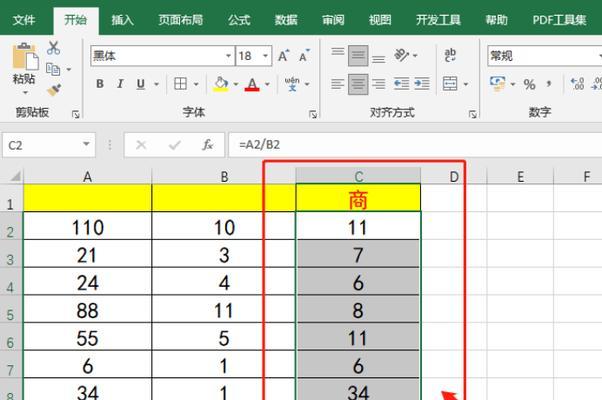Screen dimensions: 602x400
Task: Increase indent in alignment group
Action: click(x=422, y=84)
